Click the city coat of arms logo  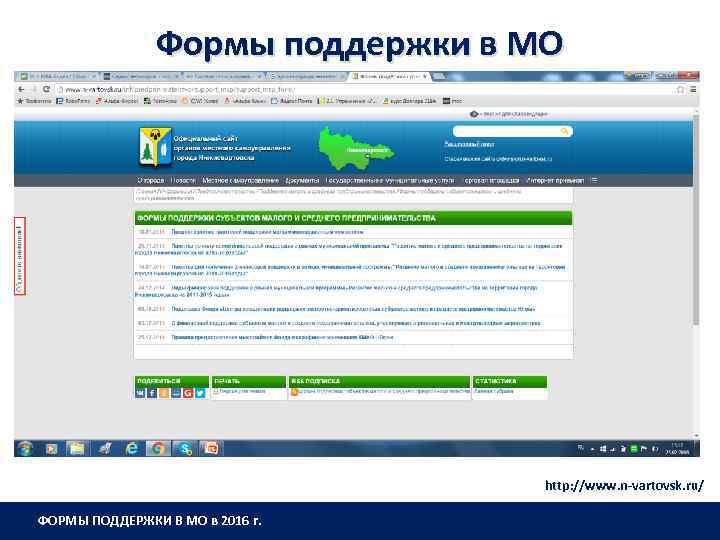point(155,147)
